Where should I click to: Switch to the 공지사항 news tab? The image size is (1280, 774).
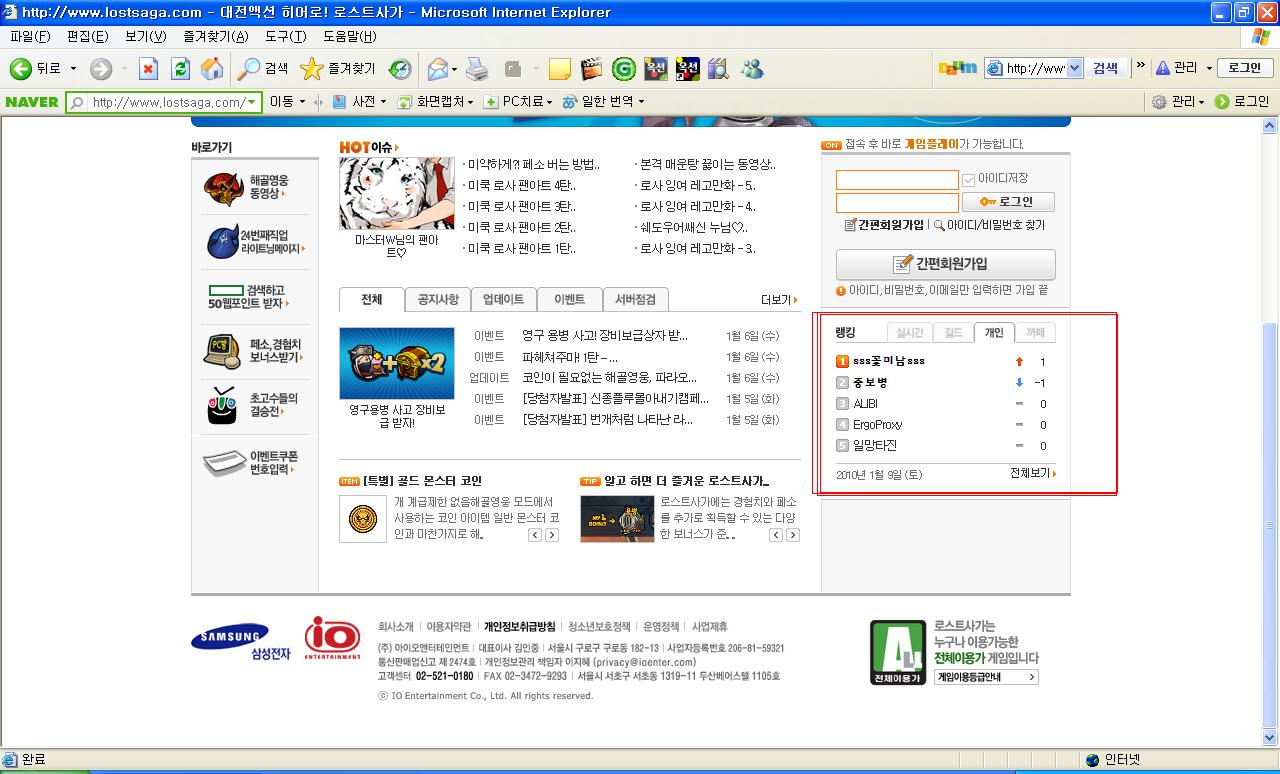[438, 300]
